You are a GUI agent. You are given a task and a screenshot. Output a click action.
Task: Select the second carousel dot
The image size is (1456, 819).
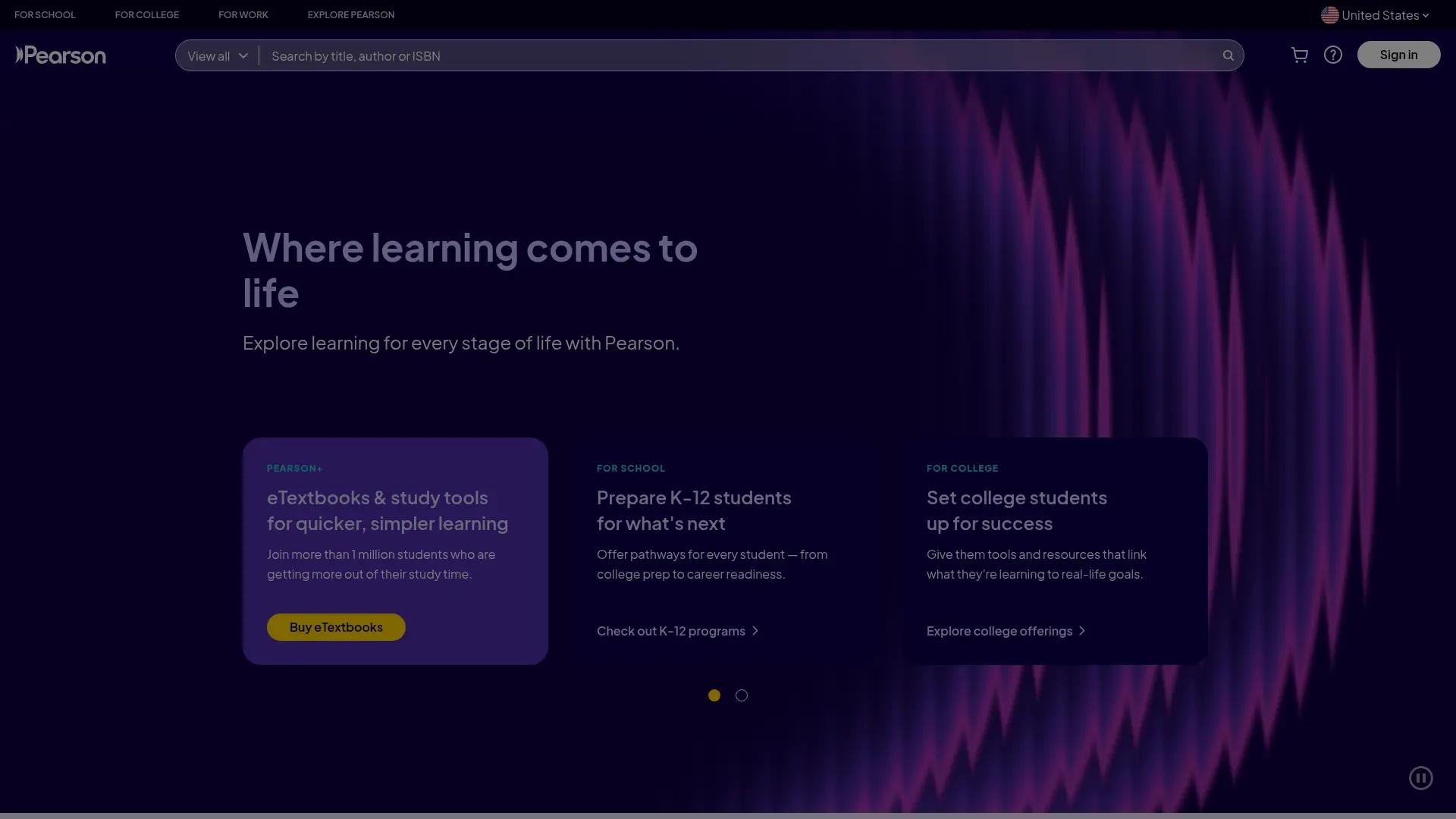coord(742,695)
